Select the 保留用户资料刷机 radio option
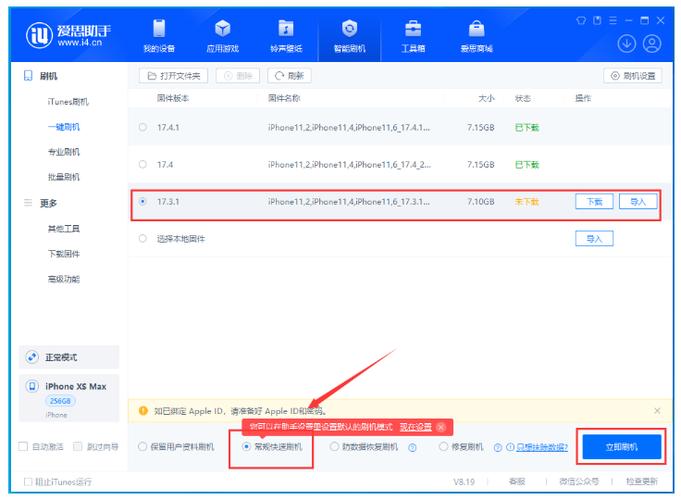 (143, 447)
